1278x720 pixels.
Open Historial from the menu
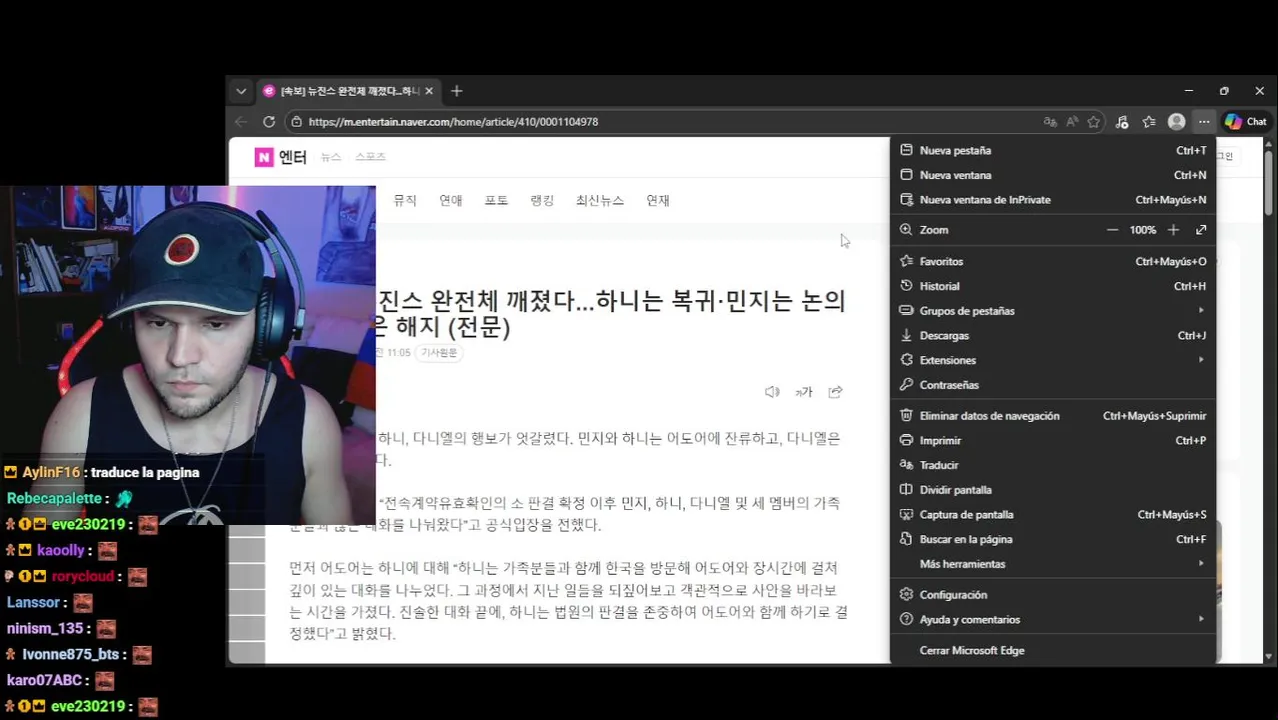[1053, 286]
